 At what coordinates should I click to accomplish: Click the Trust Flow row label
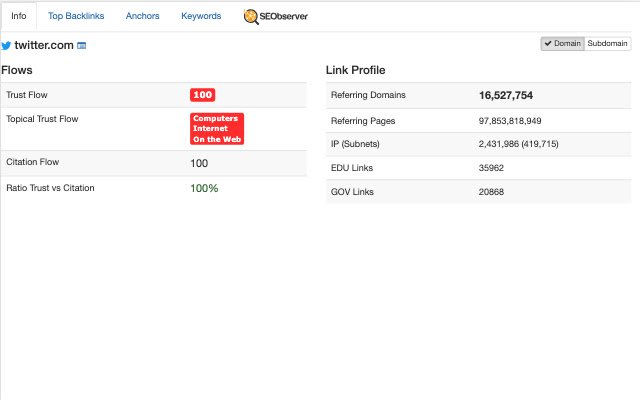coord(27,95)
